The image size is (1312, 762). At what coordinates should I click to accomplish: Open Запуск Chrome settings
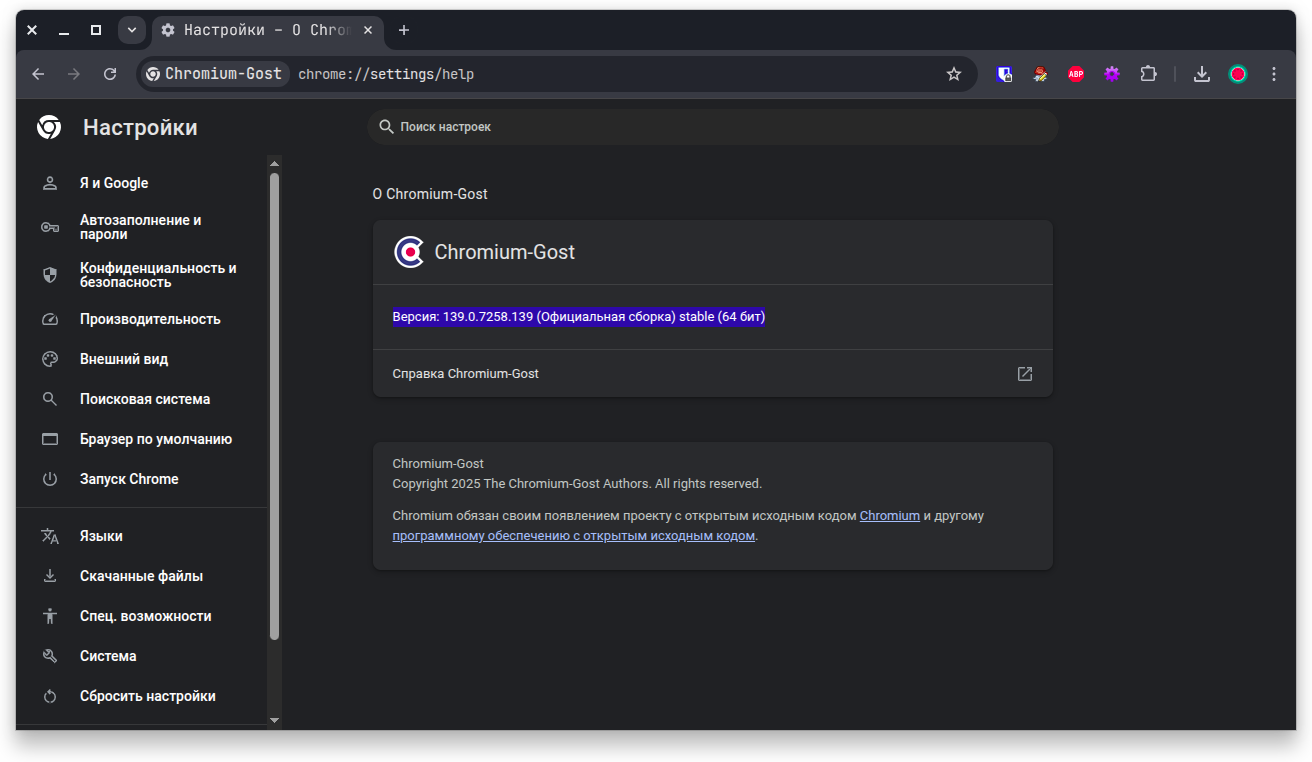pos(142,479)
